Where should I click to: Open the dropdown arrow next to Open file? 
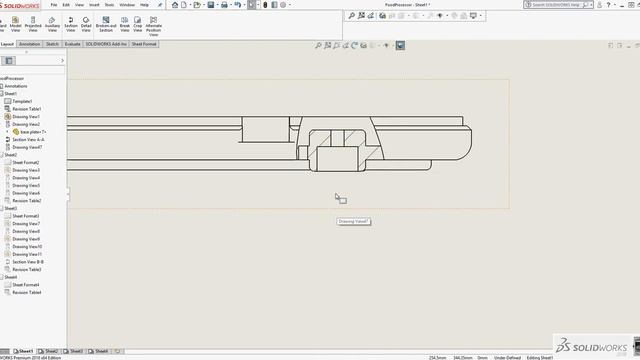tap(203, 5)
